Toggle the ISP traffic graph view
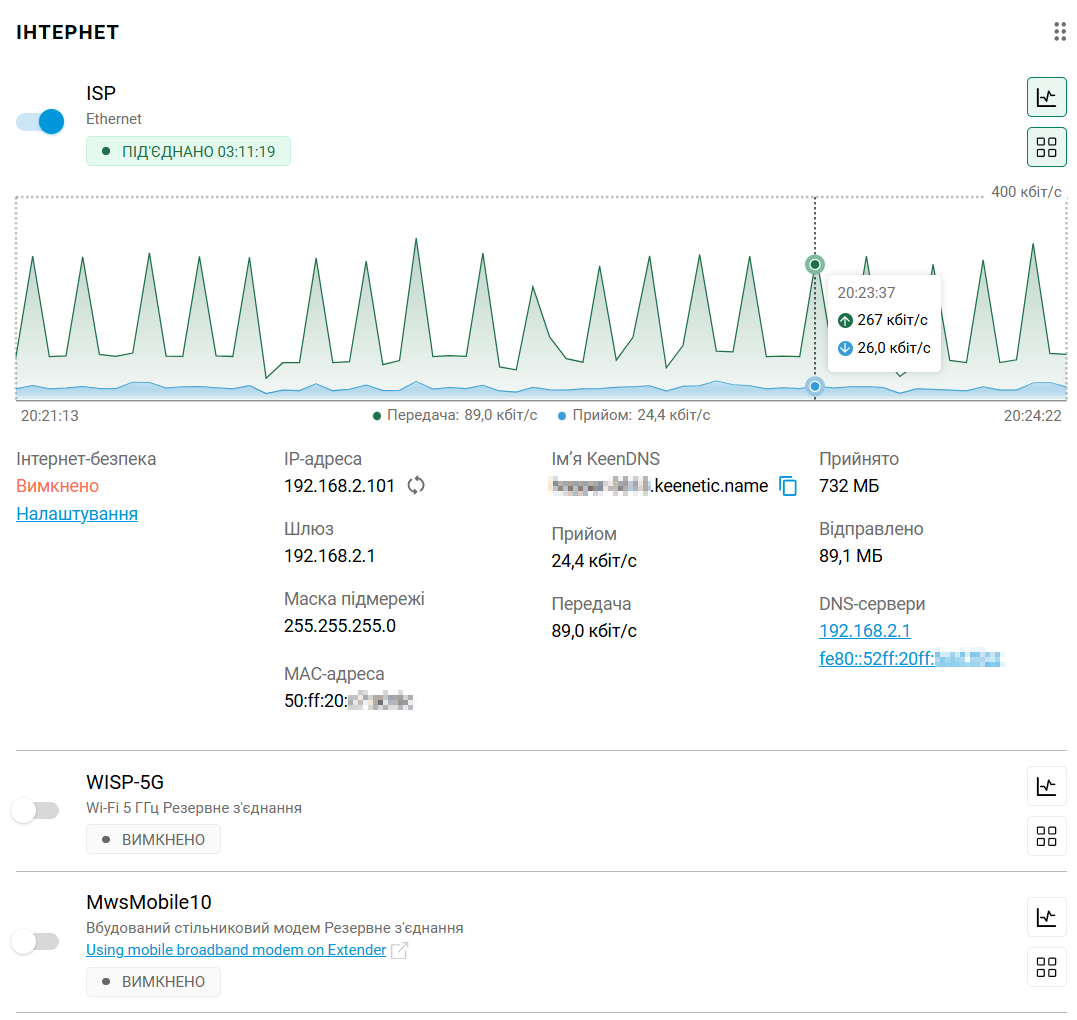 point(1046,97)
